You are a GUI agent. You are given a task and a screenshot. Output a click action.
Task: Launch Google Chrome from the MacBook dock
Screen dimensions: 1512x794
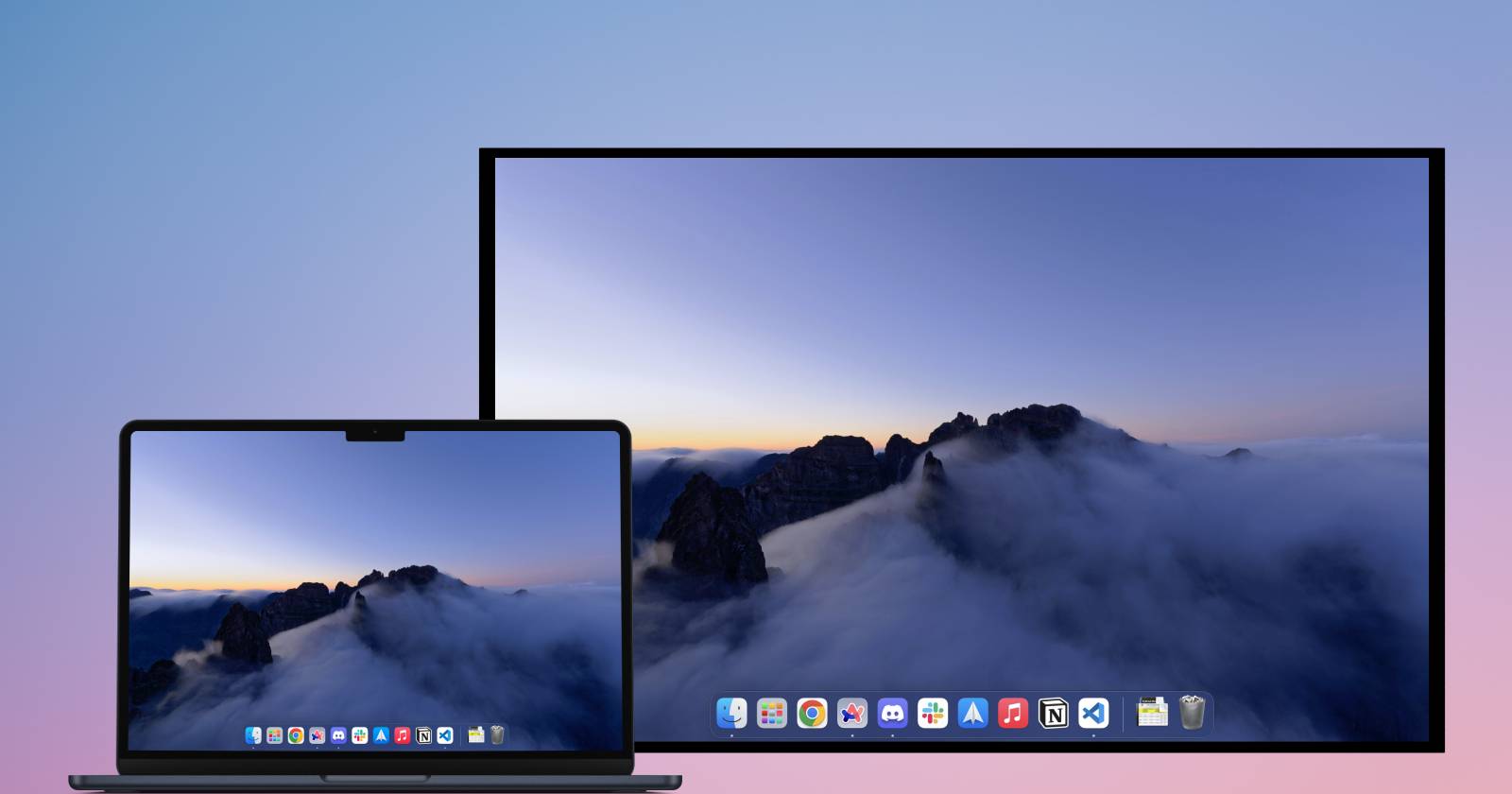[296, 735]
